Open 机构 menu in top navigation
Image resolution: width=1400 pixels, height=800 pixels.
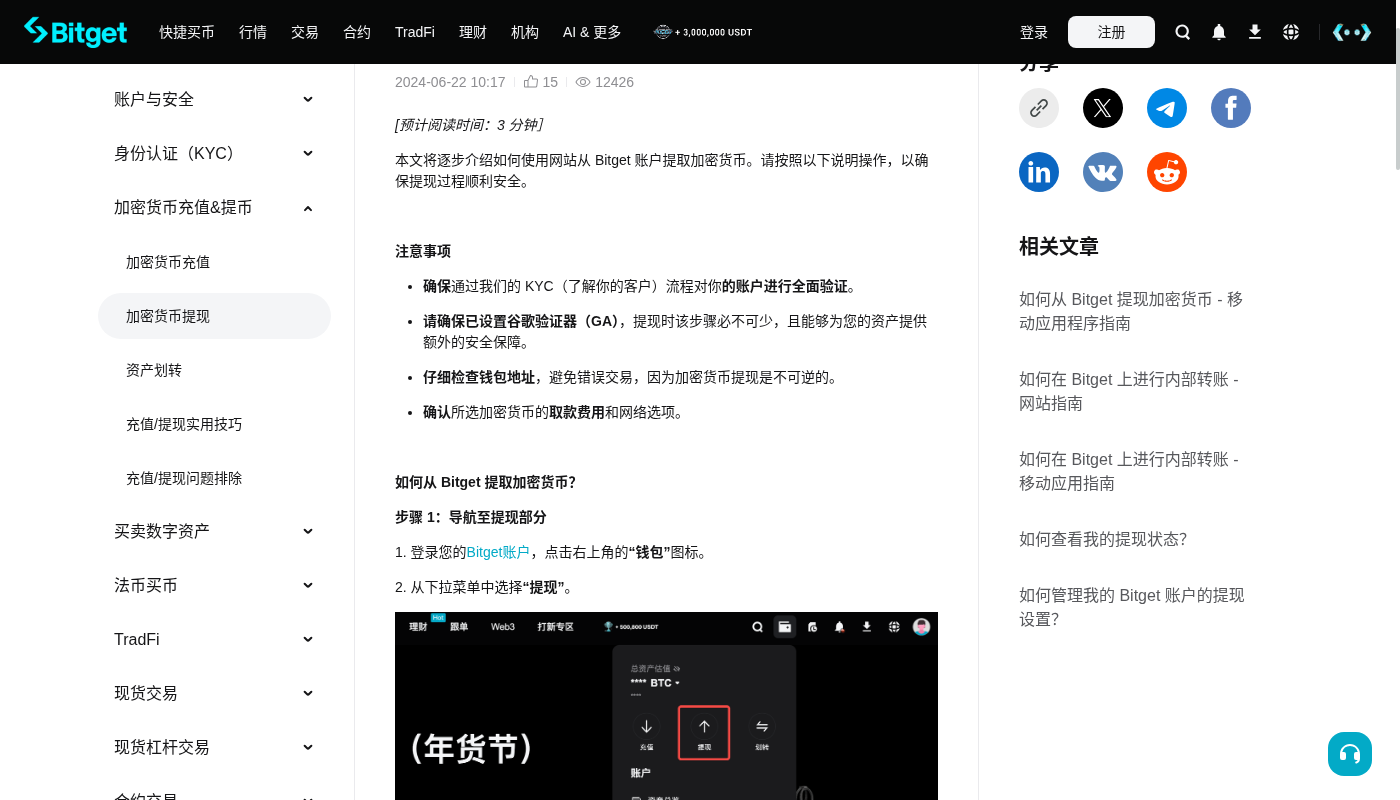(525, 32)
